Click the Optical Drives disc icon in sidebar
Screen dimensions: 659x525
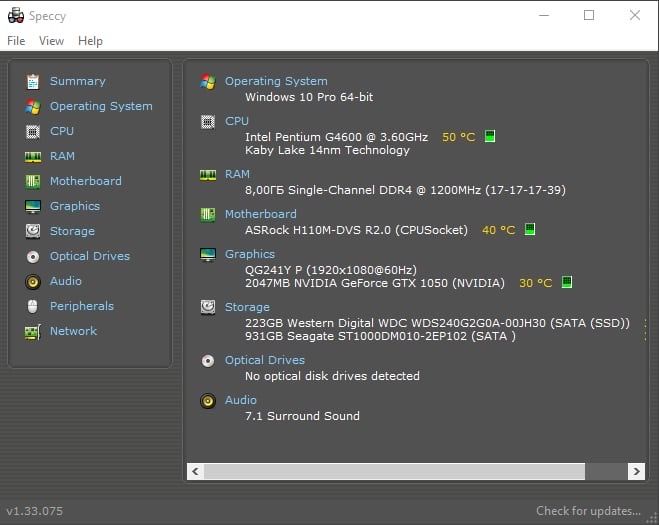point(33,256)
